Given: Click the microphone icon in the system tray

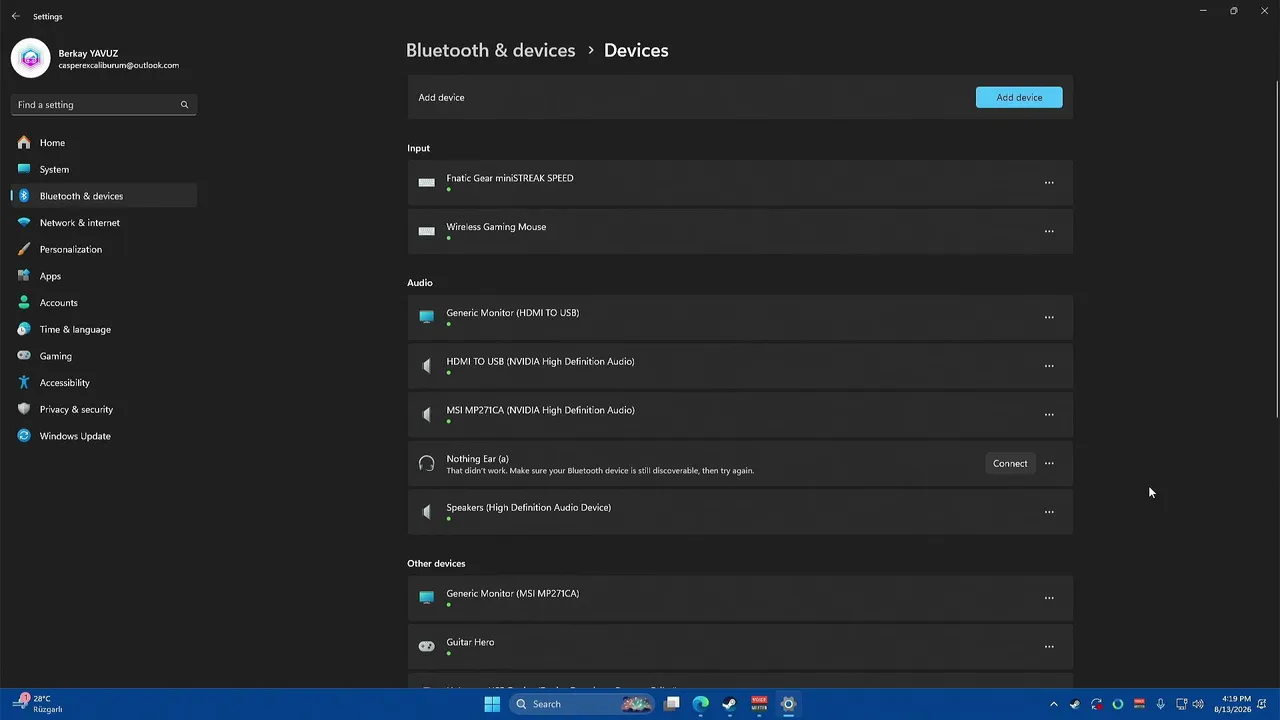Looking at the screenshot, I should coord(1160,704).
